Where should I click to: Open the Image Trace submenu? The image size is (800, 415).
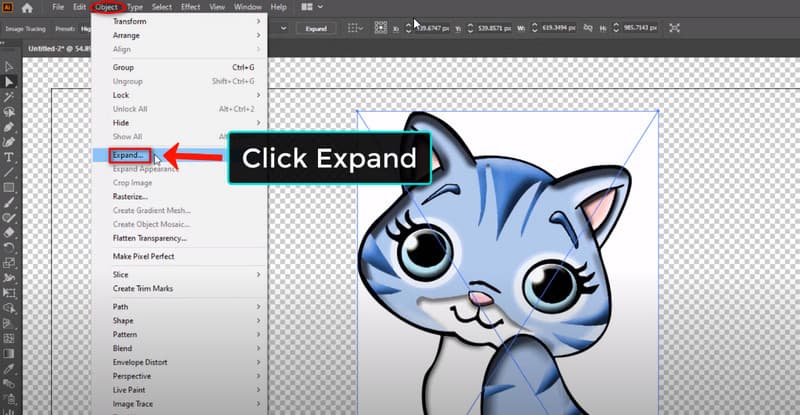(180, 404)
